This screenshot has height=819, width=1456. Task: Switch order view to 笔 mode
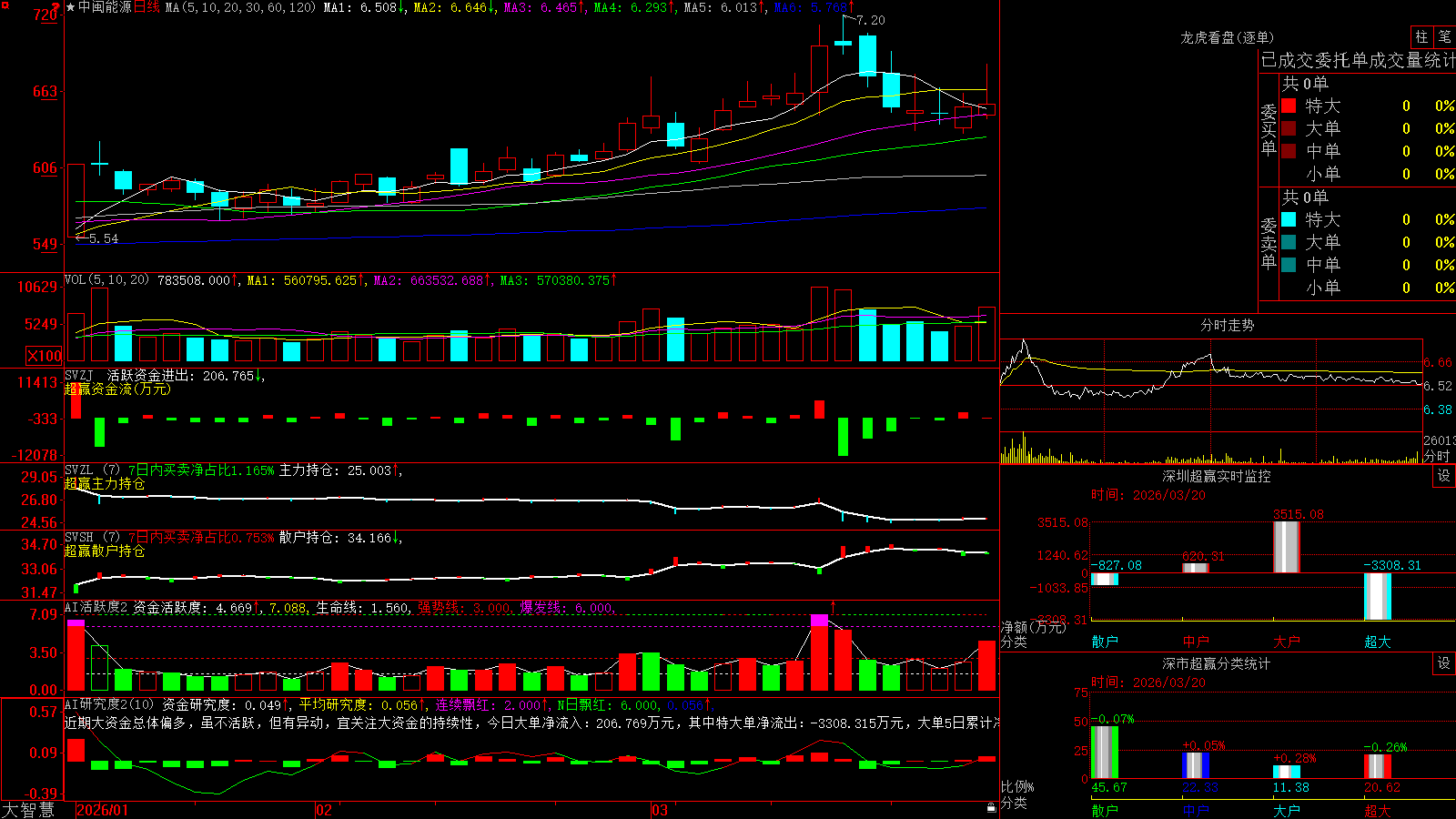point(1444,36)
